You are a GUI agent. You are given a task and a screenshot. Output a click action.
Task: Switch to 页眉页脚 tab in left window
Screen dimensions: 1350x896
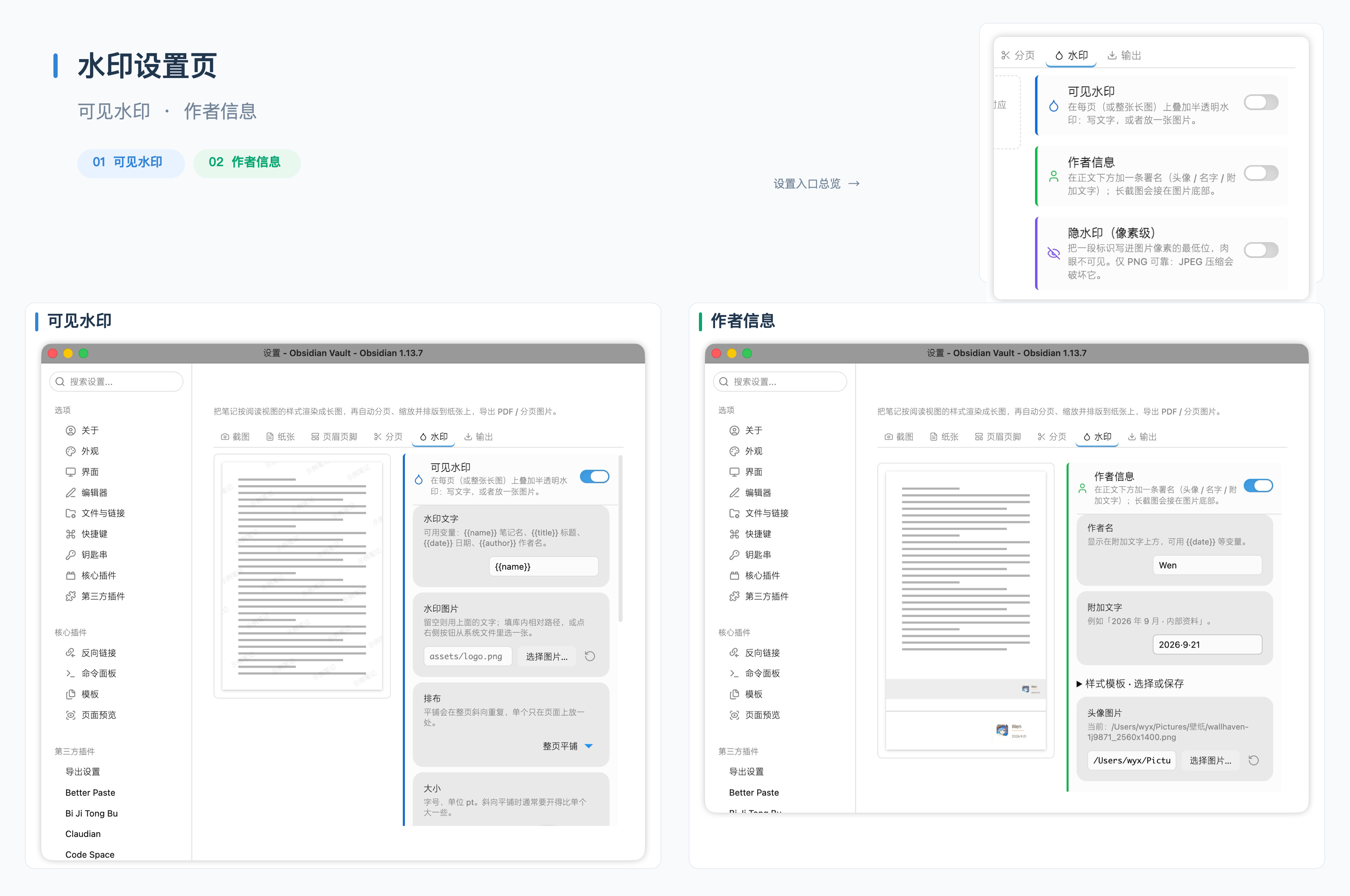click(x=334, y=436)
